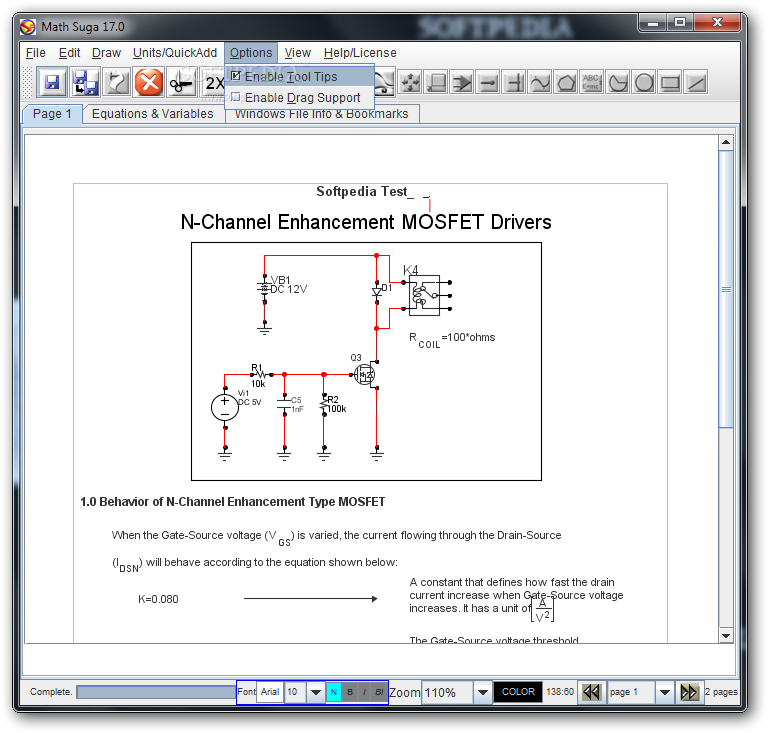
Task: Click the scissors Cut icon
Action: [x=181, y=82]
